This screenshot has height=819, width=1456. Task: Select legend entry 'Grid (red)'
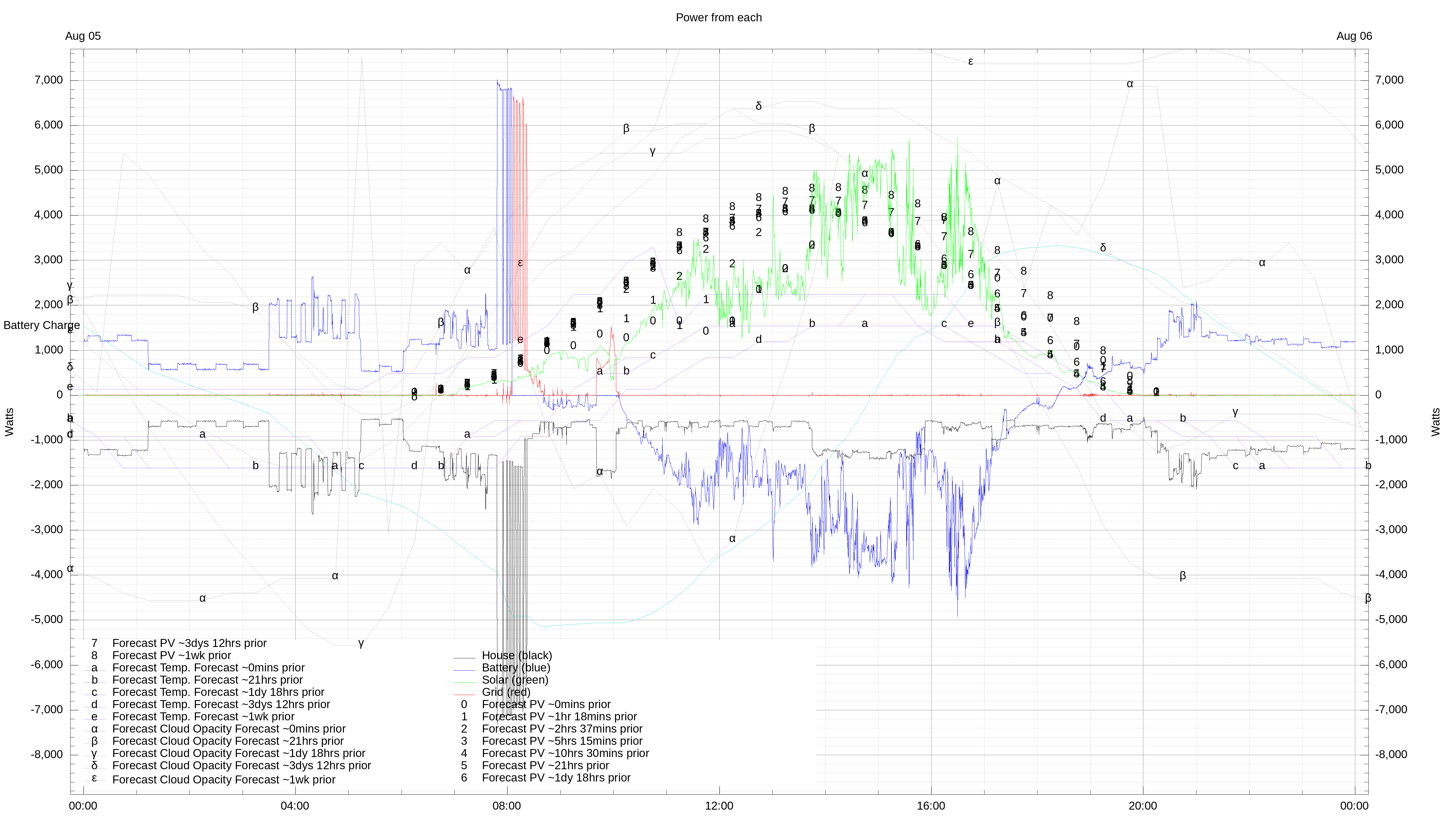(x=506, y=692)
